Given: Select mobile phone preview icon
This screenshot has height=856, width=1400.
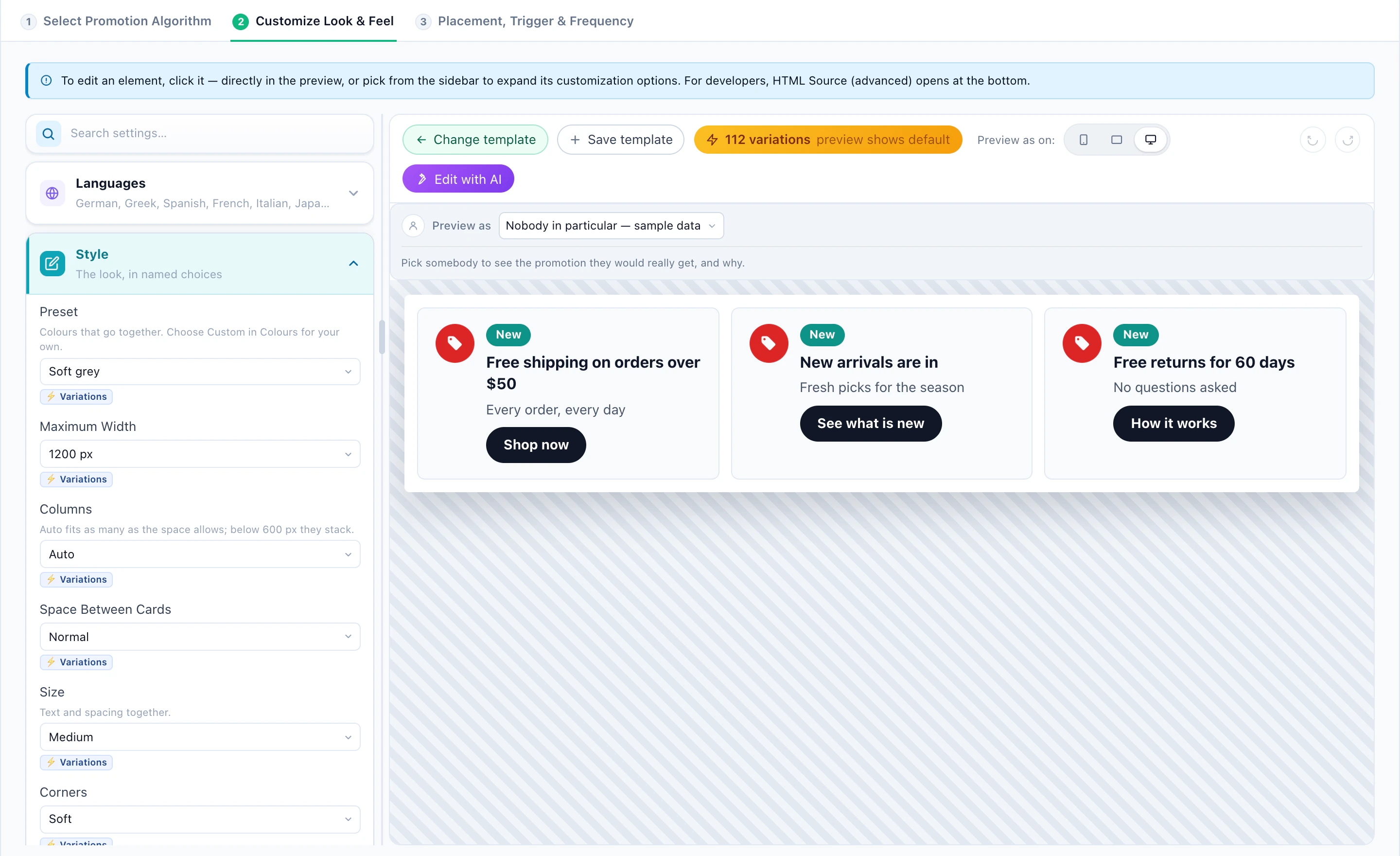Looking at the screenshot, I should click(1083, 140).
